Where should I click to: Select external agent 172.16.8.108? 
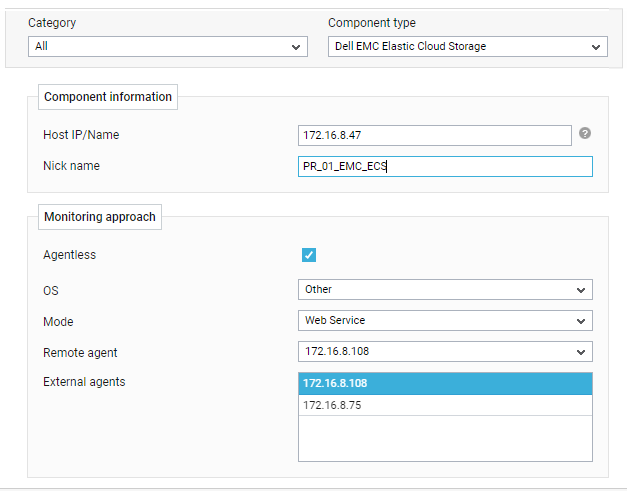(x=445, y=383)
